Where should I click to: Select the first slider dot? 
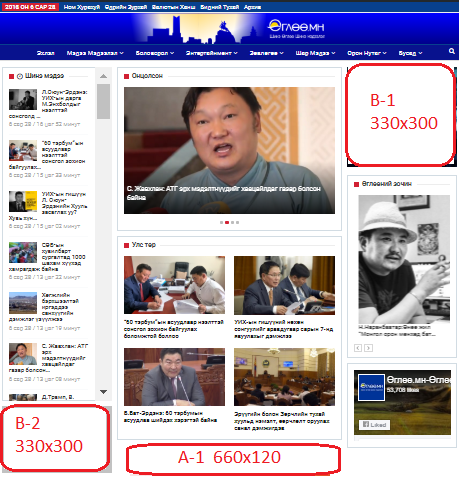pyautogui.click(x=221, y=222)
